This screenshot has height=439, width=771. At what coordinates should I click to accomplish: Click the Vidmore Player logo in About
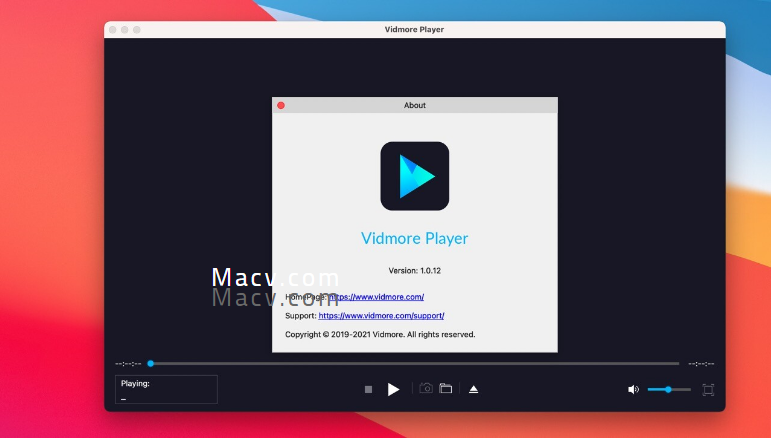click(415, 176)
